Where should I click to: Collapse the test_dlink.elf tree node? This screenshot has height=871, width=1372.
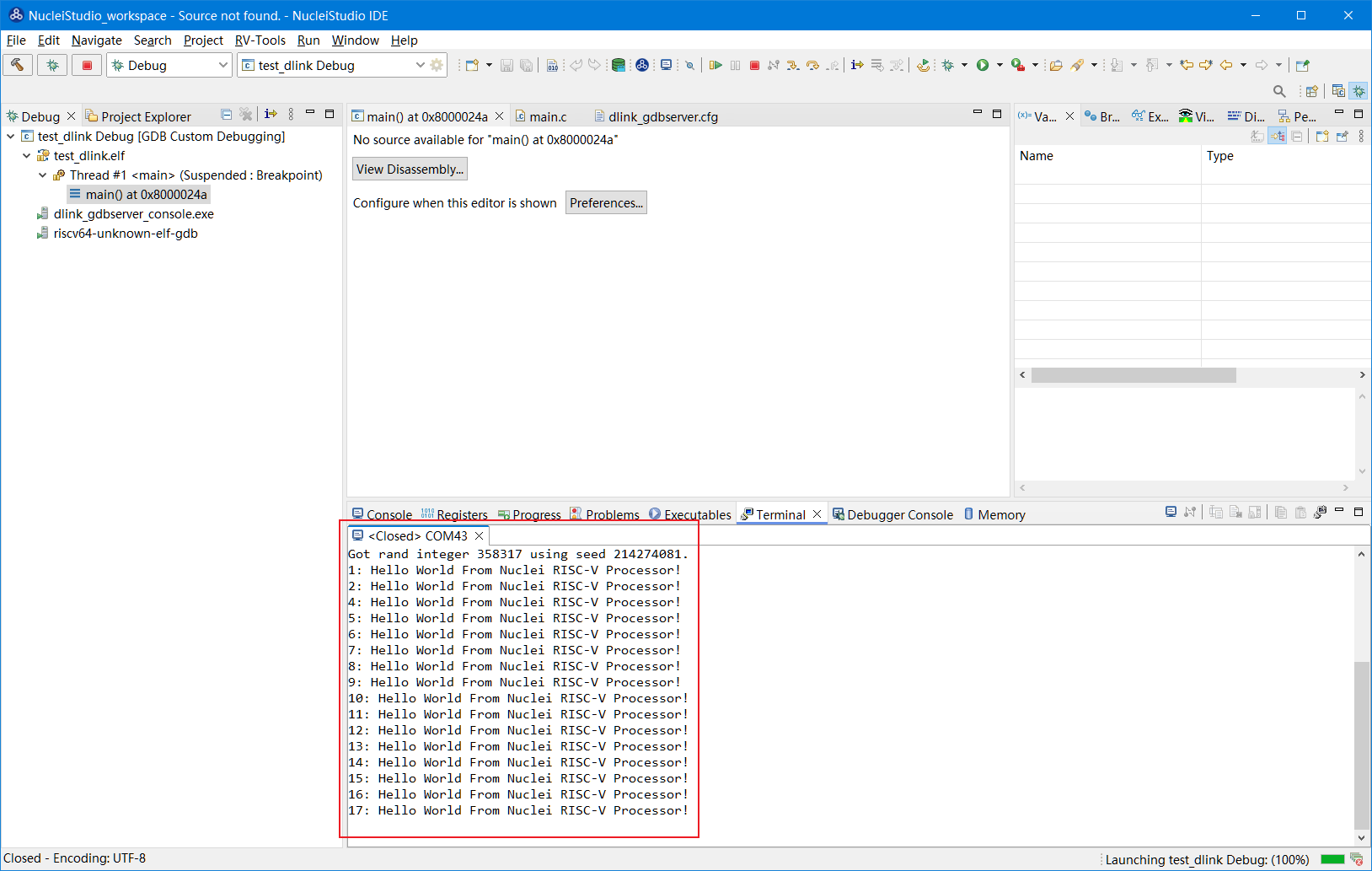26,156
